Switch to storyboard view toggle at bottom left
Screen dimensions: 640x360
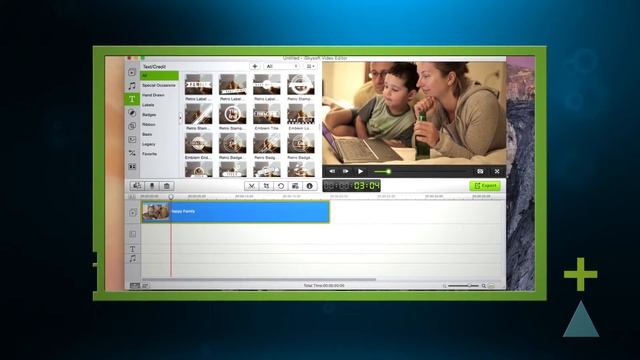coord(146,286)
